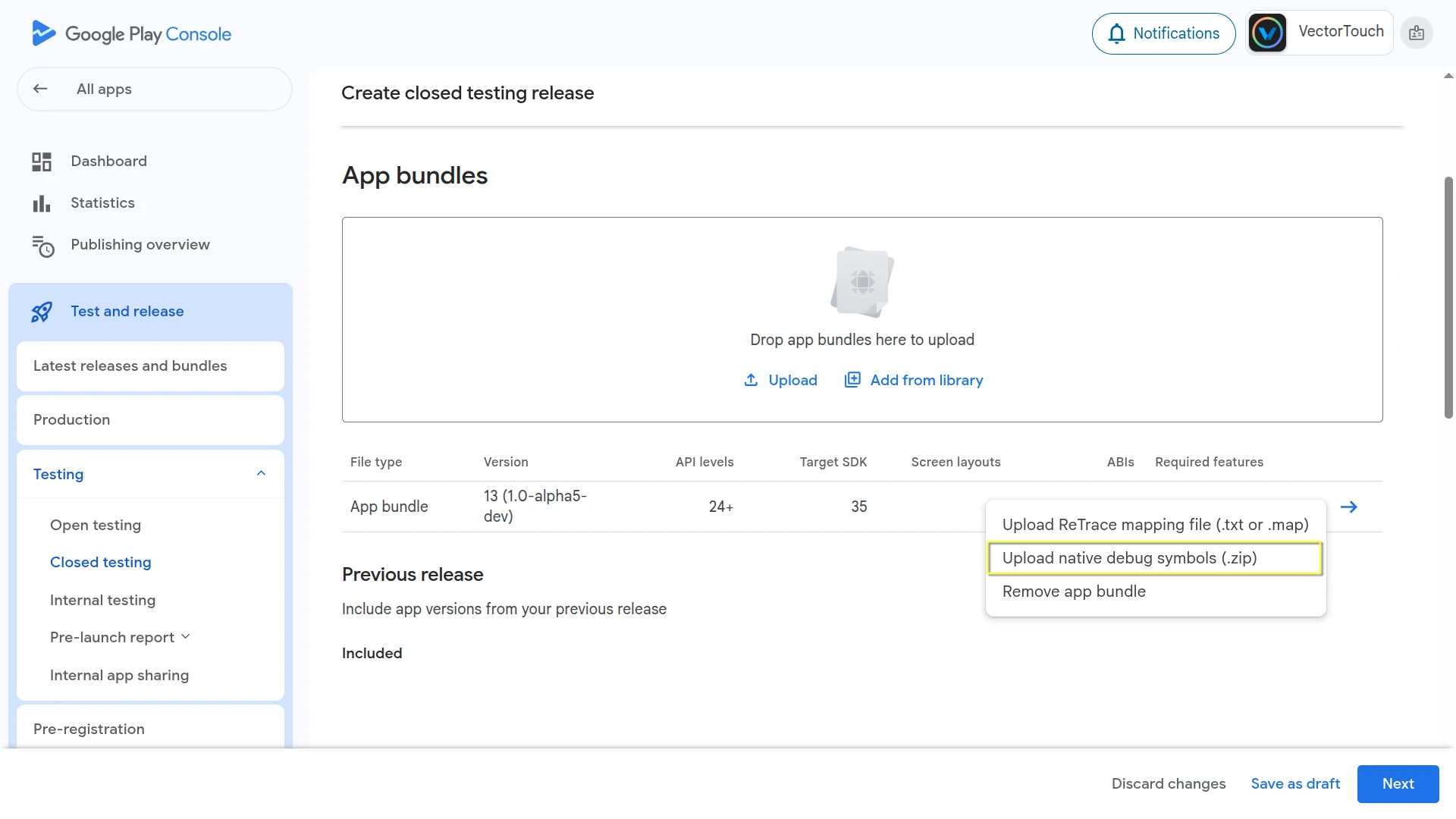The image size is (1456, 819).
Task: Click the Add from library icon
Action: point(852,380)
